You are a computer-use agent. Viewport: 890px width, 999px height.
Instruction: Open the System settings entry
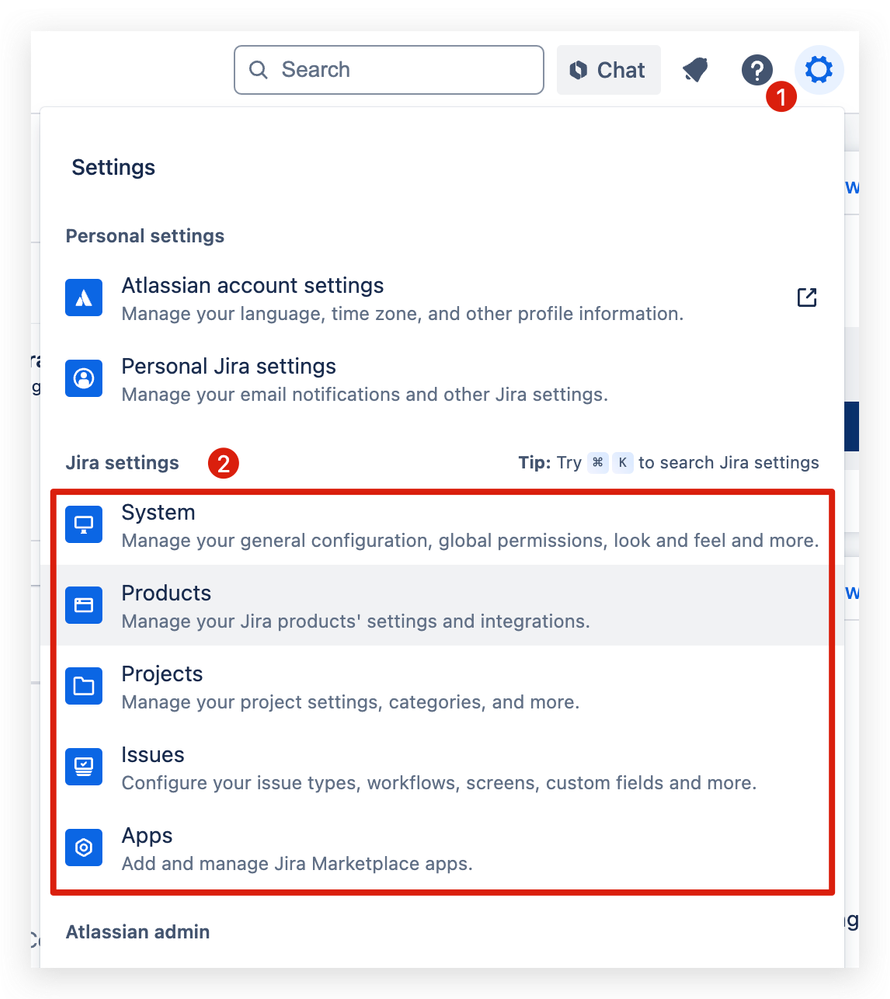442,525
